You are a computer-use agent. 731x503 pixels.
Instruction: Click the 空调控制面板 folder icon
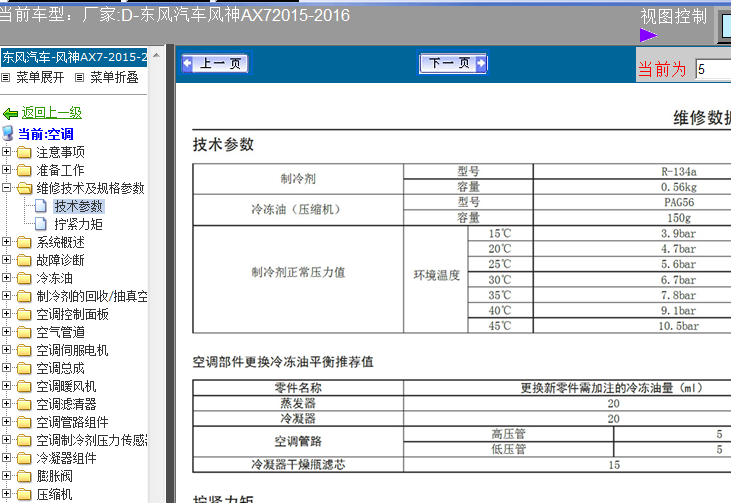[24, 314]
